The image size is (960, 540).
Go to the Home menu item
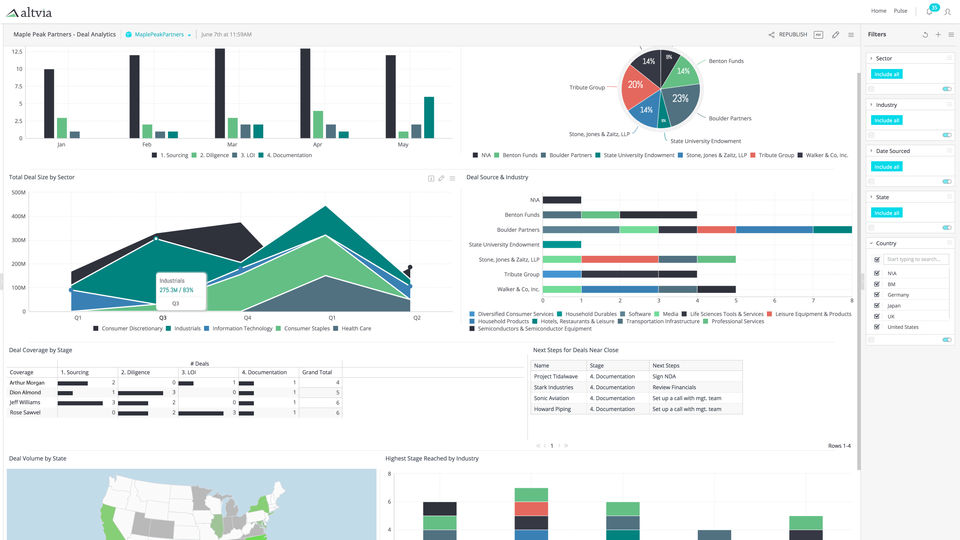tap(879, 11)
